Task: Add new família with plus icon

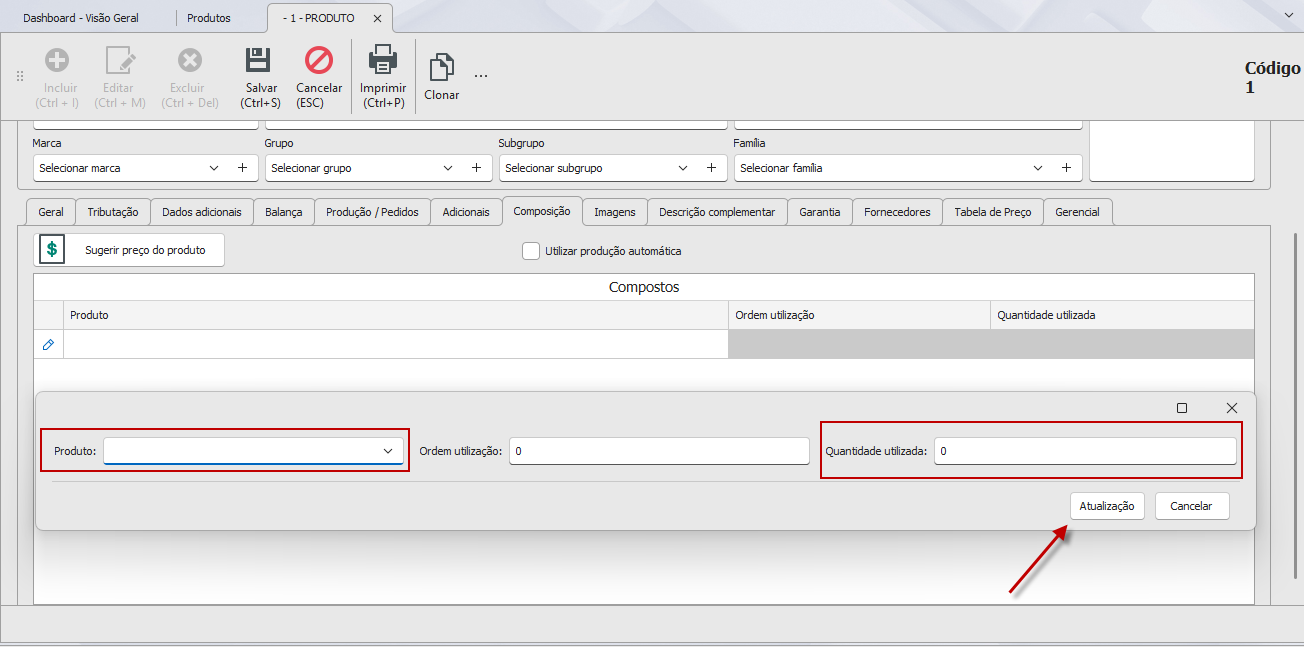Action: (1066, 168)
